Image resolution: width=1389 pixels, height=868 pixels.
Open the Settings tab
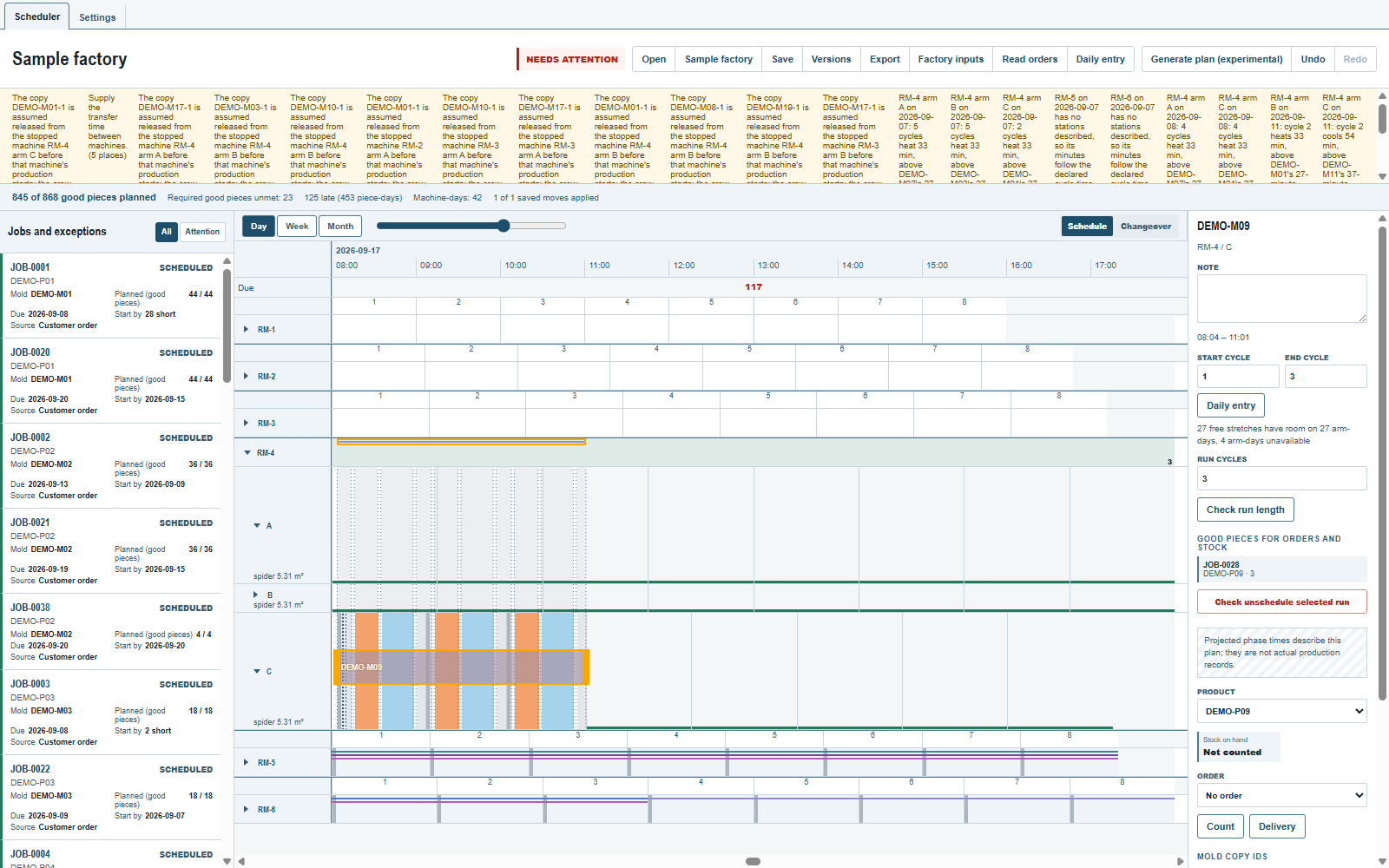97,17
